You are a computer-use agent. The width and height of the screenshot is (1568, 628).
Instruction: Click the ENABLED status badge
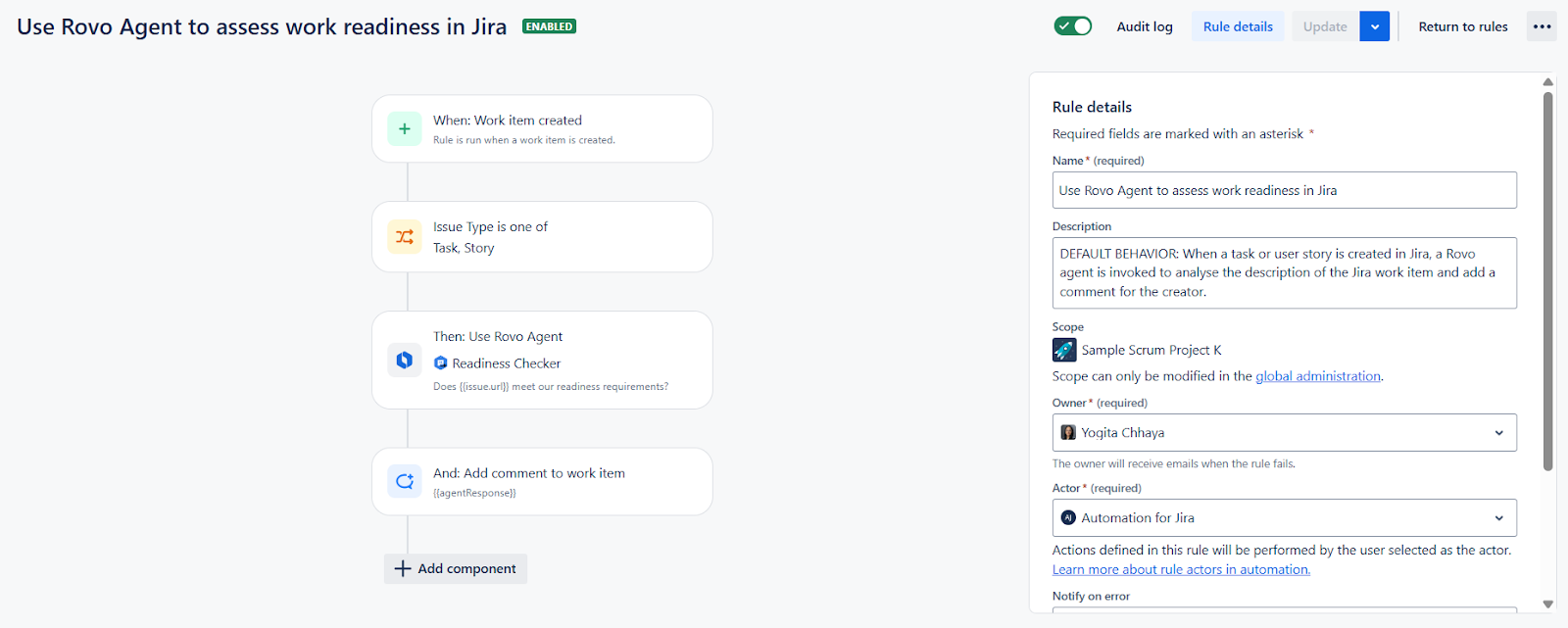[549, 26]
